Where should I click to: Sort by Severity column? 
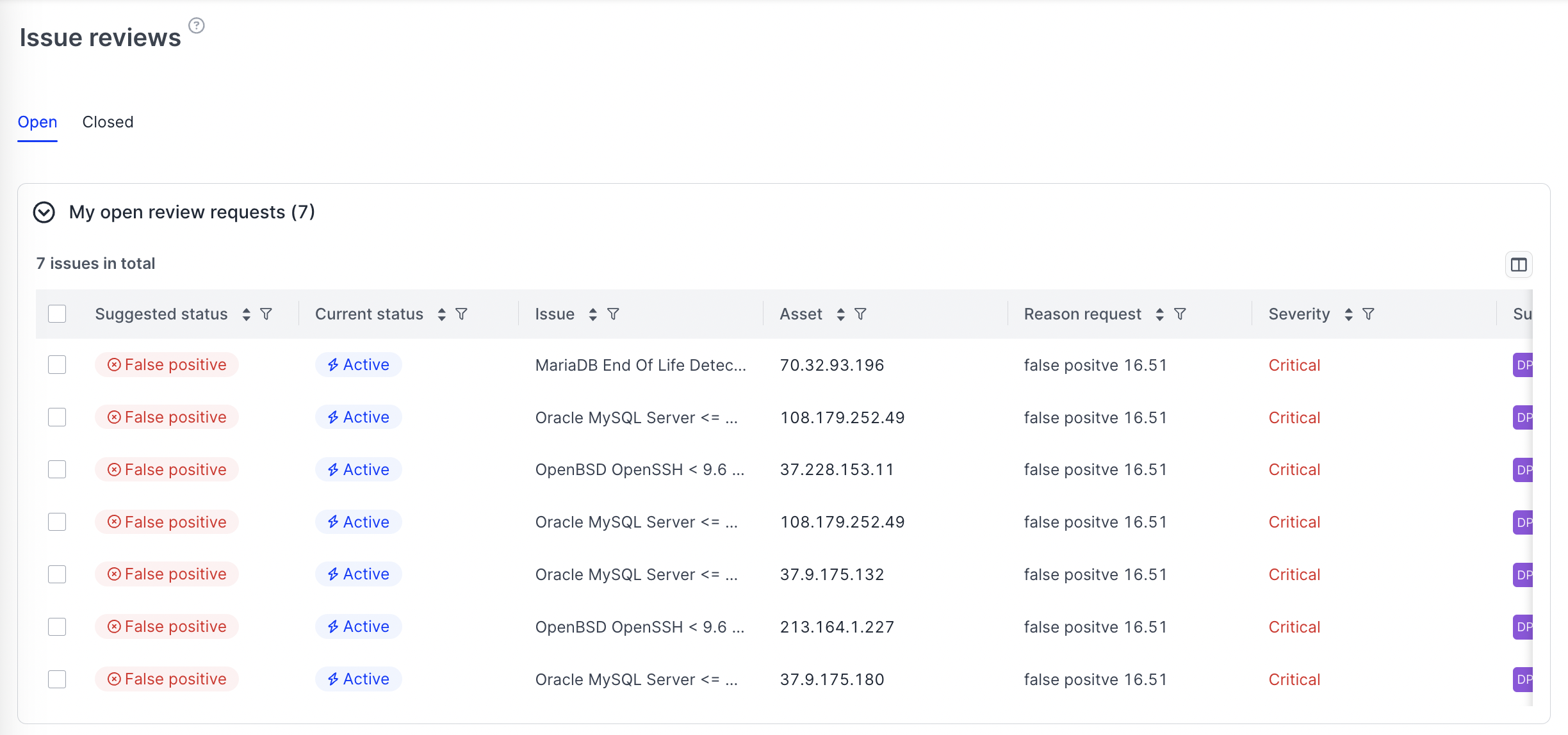click(1348, 314)
